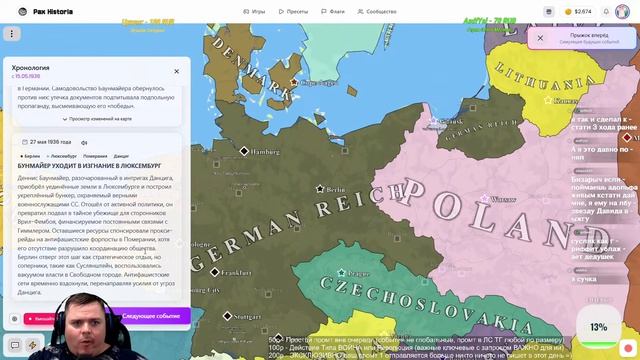Click the speaker icon by 27 мая 1936
The image size is (640, 360).
[x=84, y=142]
